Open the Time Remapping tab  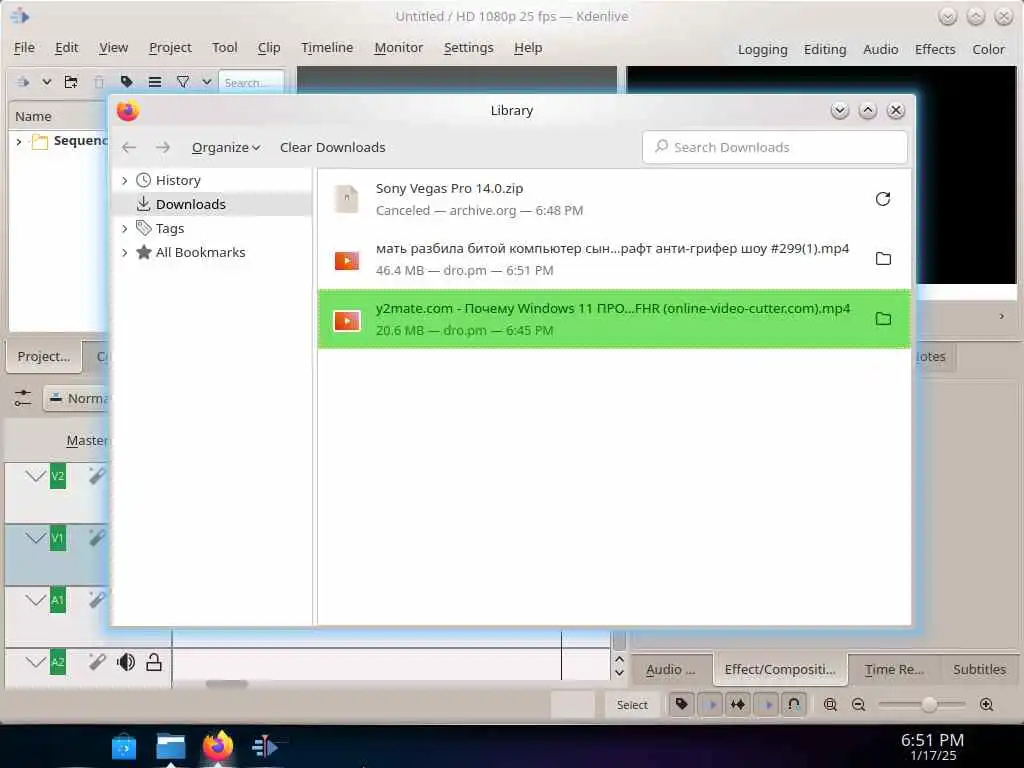click(894, 669)
